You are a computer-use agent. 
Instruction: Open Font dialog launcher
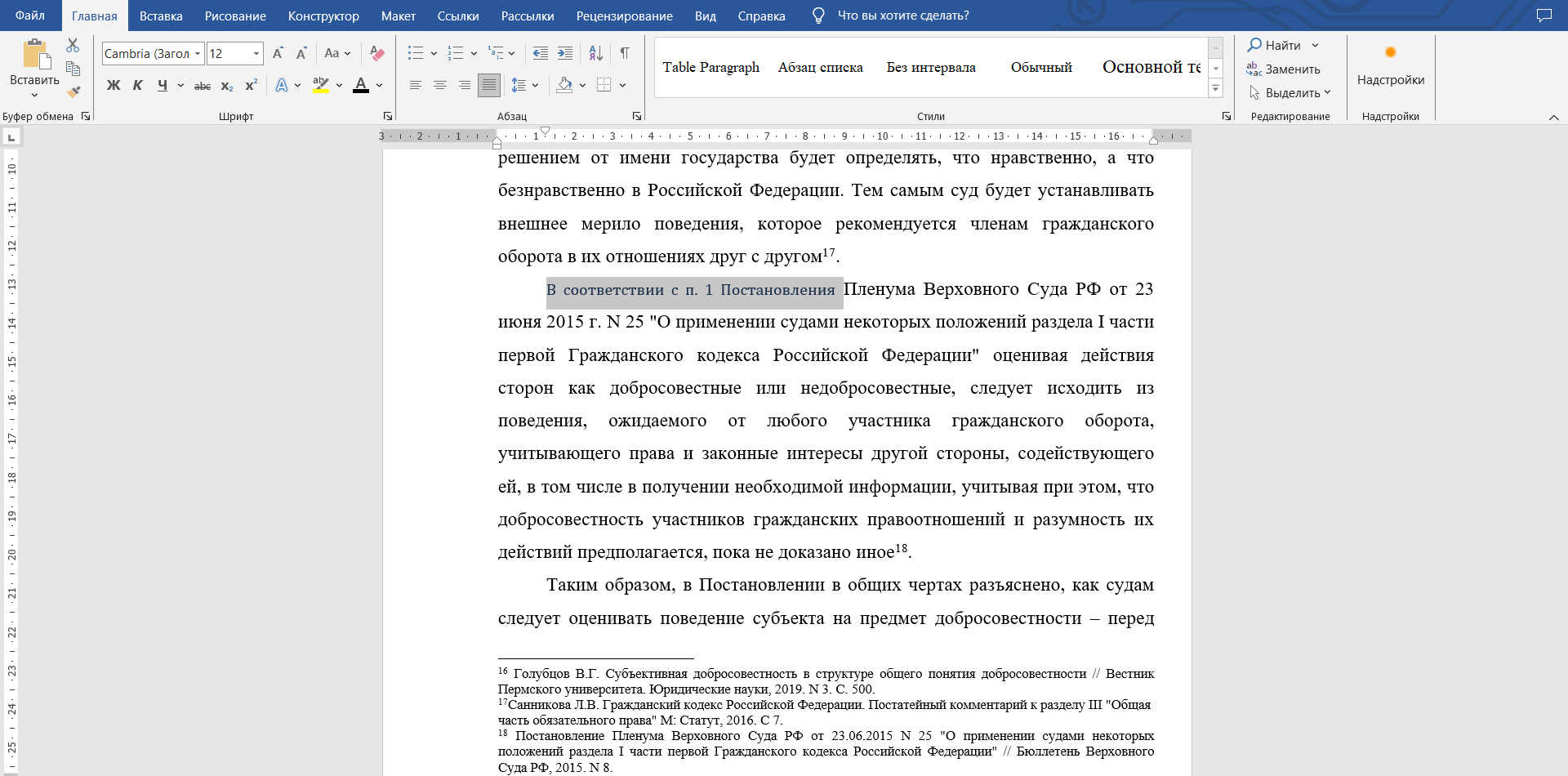click(387, 116)
